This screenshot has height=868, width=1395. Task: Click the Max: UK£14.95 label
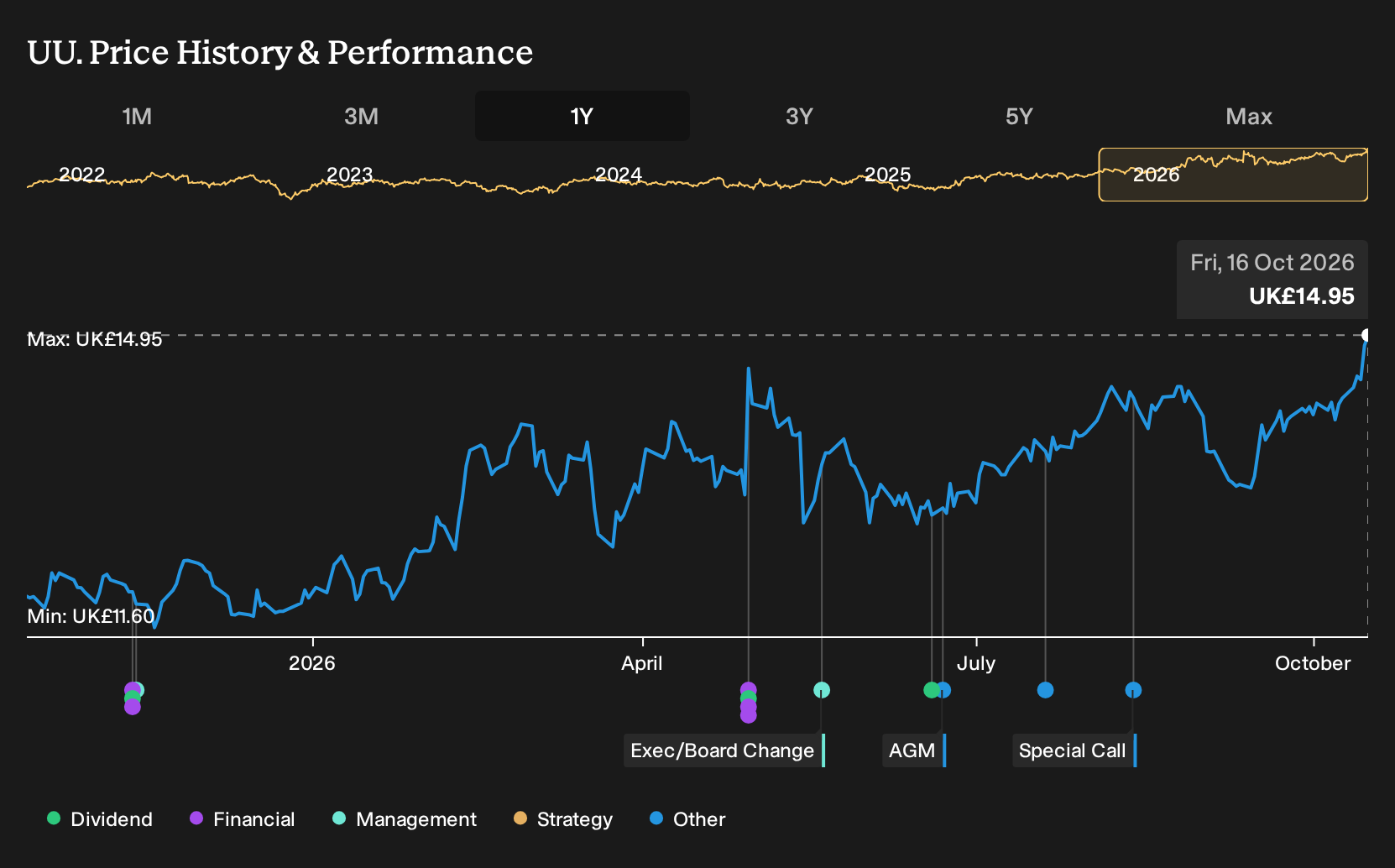tap(95, 339)
